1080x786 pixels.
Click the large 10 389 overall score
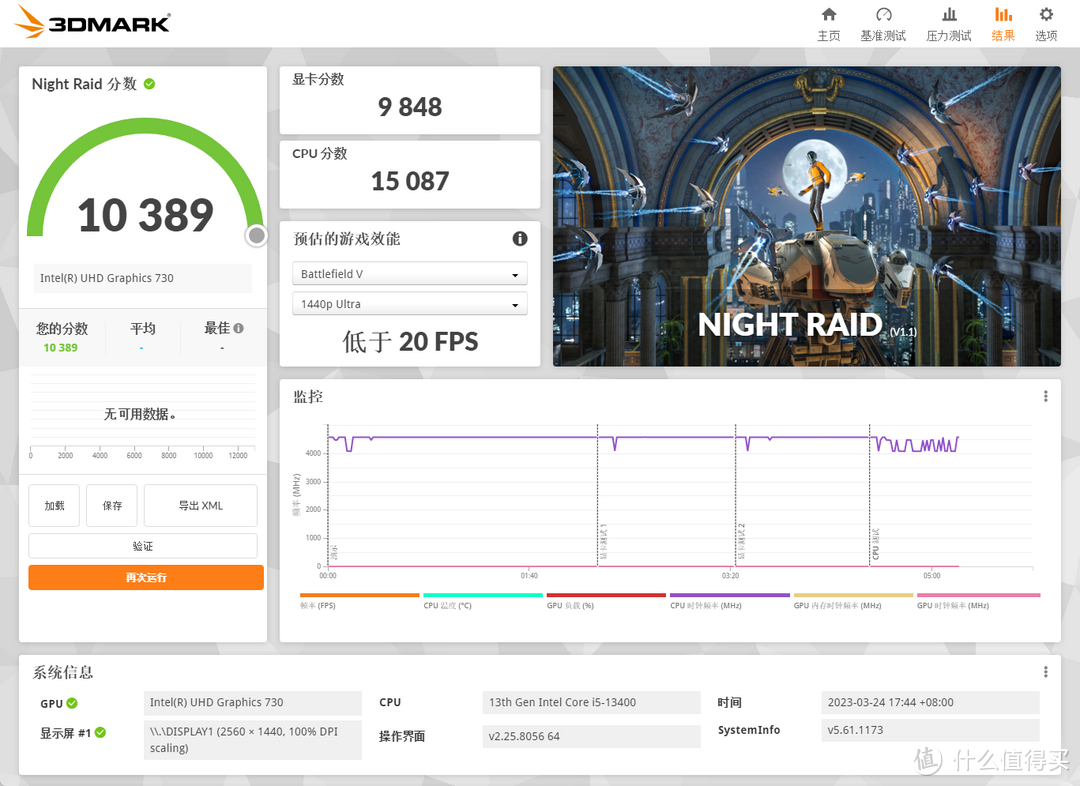pos(145,215)
